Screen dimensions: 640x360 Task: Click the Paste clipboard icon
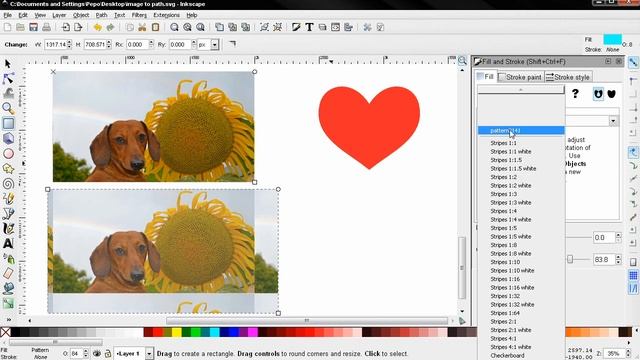(x=155, y=27)
